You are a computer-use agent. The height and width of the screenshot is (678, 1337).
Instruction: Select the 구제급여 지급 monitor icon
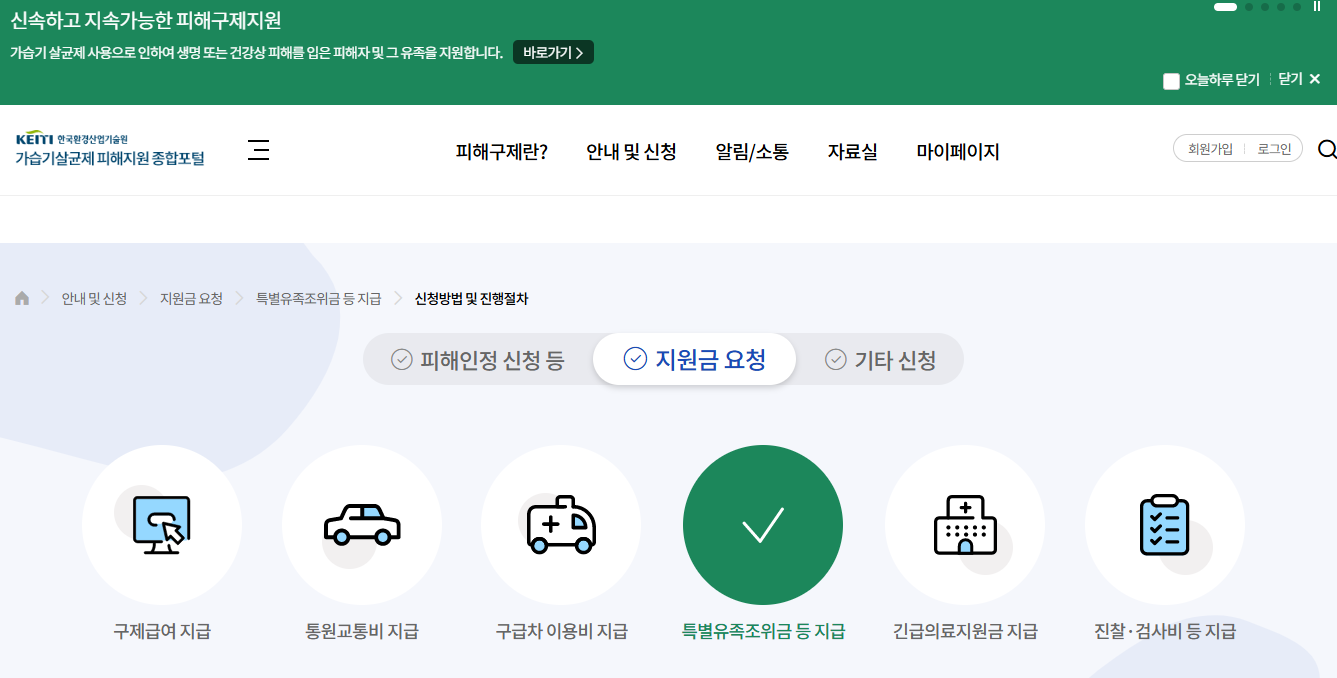(x=162, y=525)
